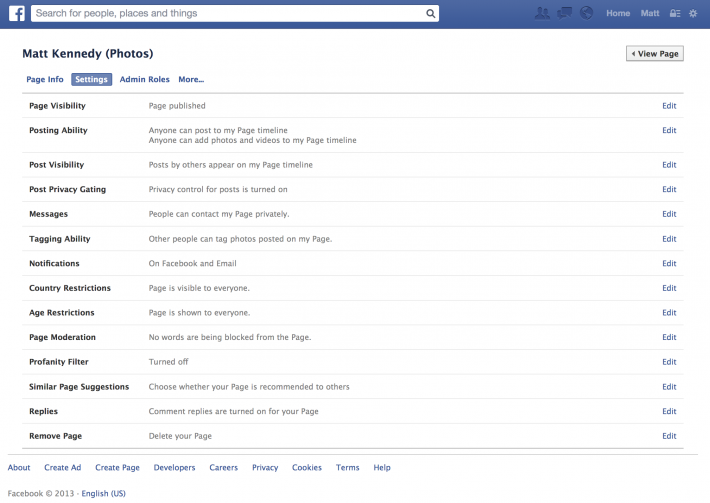Open the Terms footer link
The width and height of the screenshot is (710, 503).
click(x=347, y=467)
